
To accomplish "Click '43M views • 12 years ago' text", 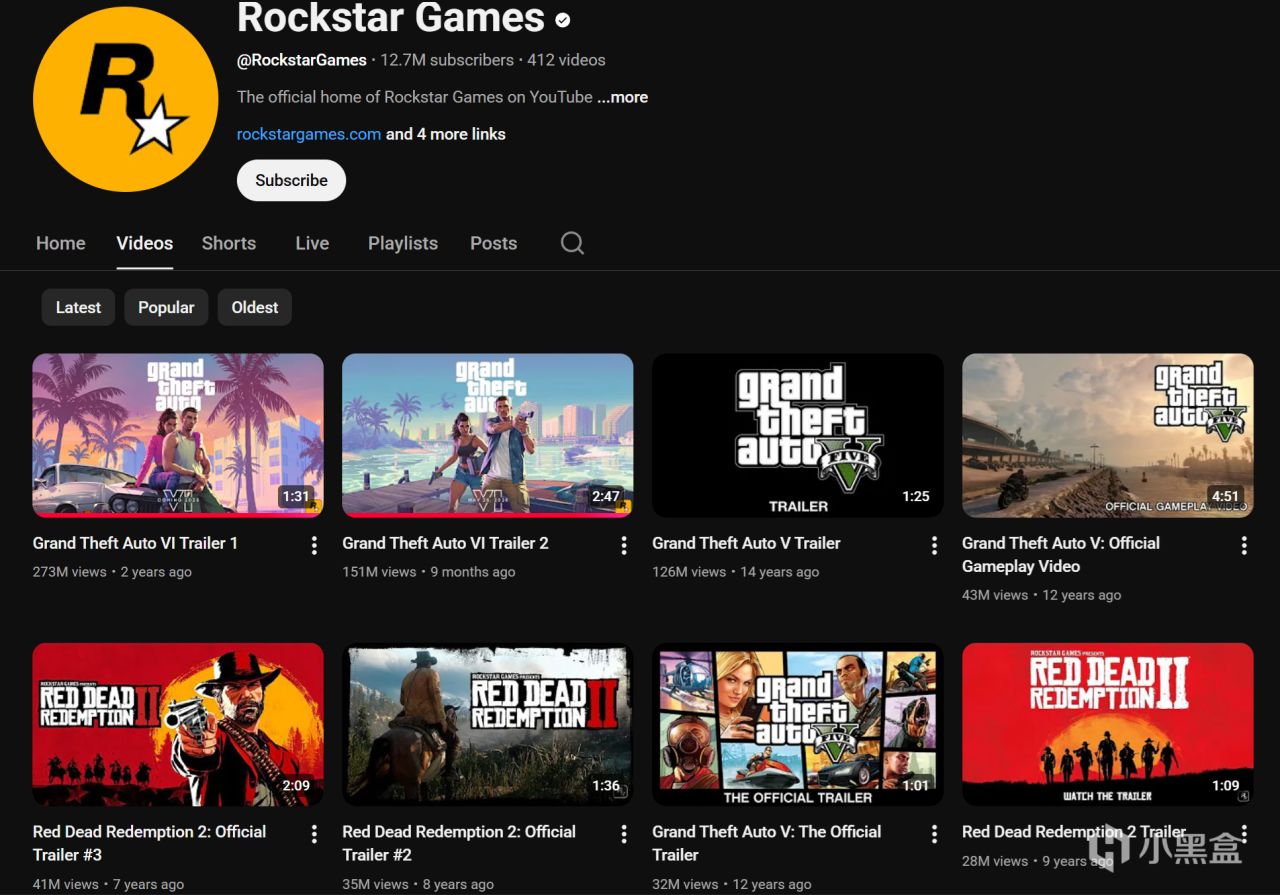I will point(1042,595).
